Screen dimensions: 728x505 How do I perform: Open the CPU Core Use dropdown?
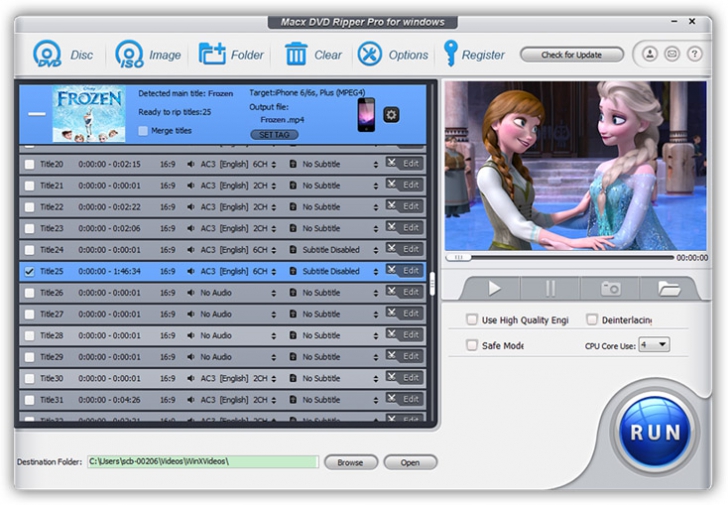click(x=654, y=344)
